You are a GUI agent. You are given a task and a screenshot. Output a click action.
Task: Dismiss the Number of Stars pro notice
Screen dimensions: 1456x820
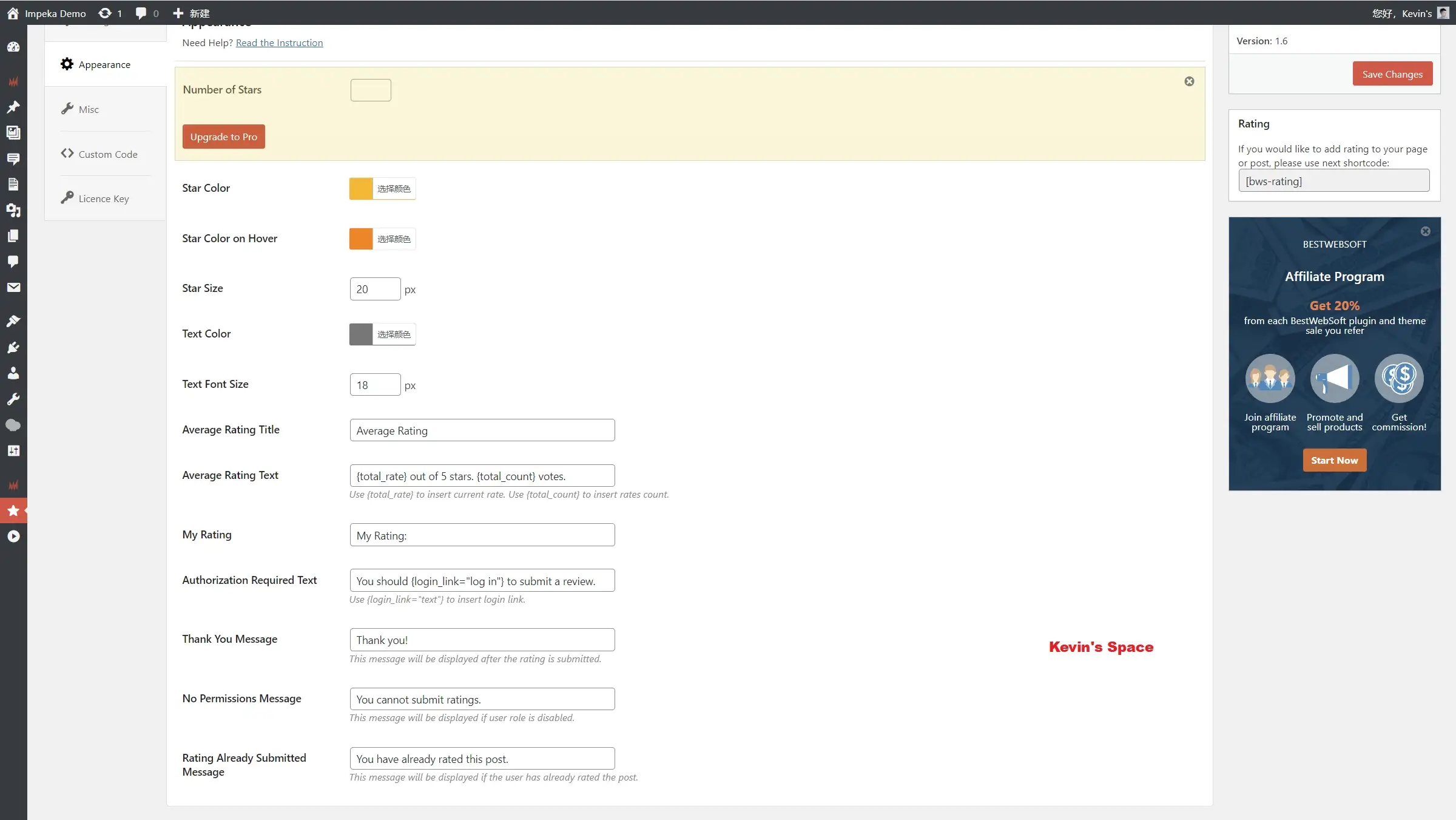1189,81
